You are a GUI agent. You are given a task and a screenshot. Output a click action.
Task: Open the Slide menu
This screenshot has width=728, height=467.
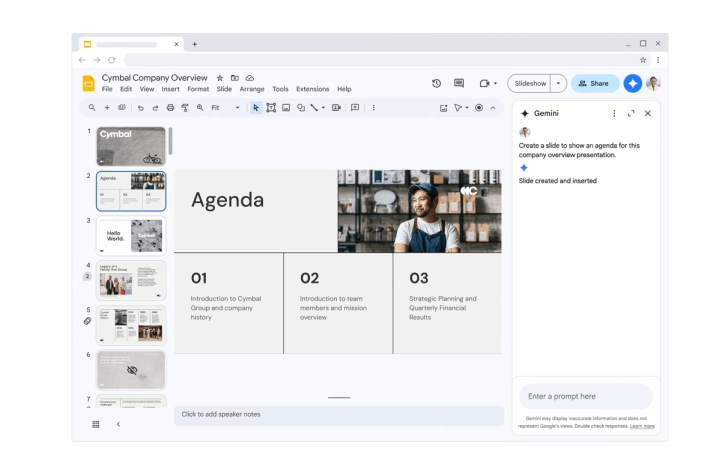pos(224,89)
